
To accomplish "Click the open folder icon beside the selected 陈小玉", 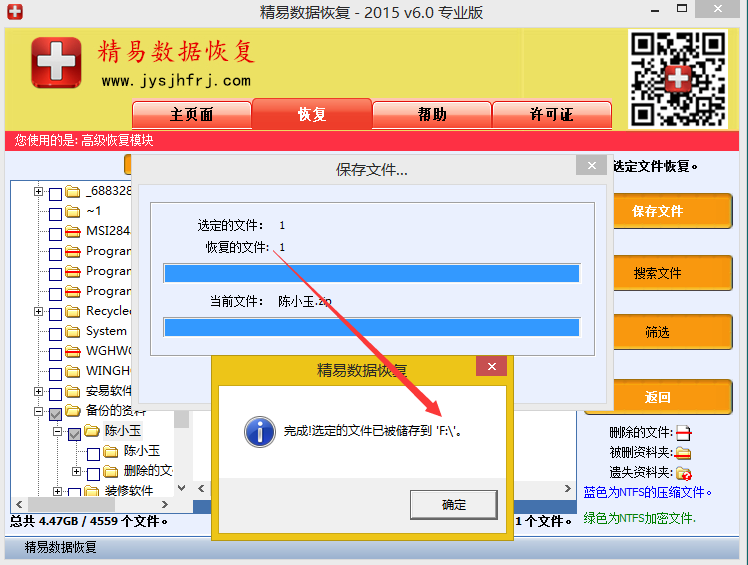I will tap(92, 431).
